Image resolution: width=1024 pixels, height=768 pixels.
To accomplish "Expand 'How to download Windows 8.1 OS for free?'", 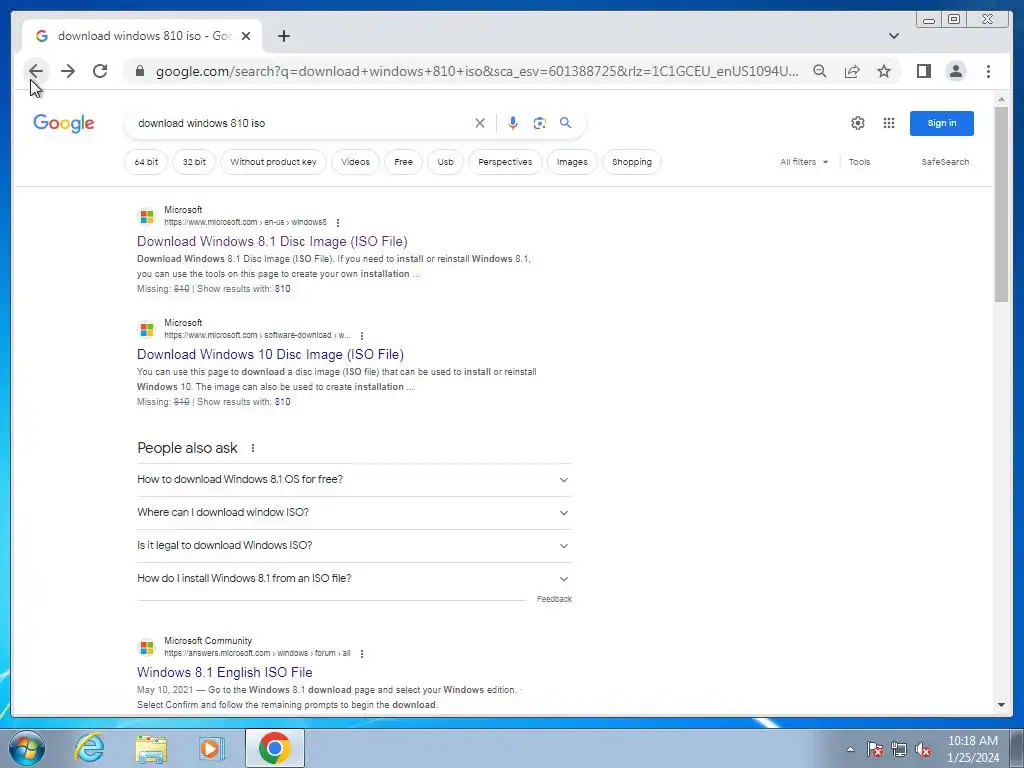I will 354,479.
